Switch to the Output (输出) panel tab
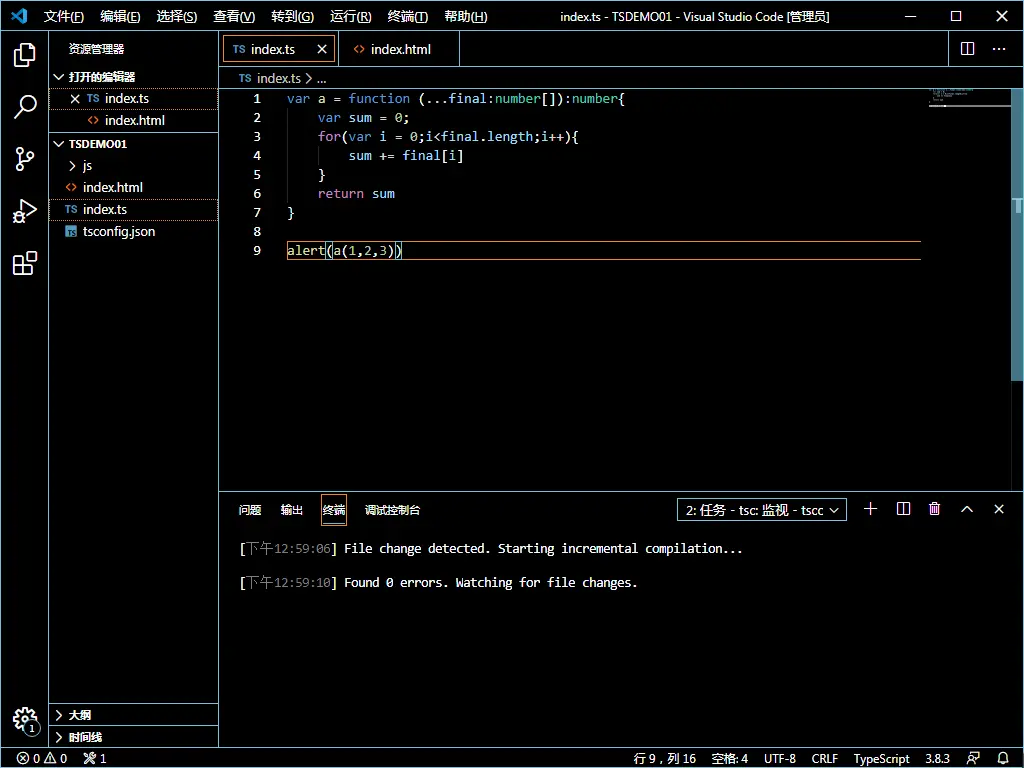Image resolution: width=1024 pixels, height=768 pixels. point(291,510)
